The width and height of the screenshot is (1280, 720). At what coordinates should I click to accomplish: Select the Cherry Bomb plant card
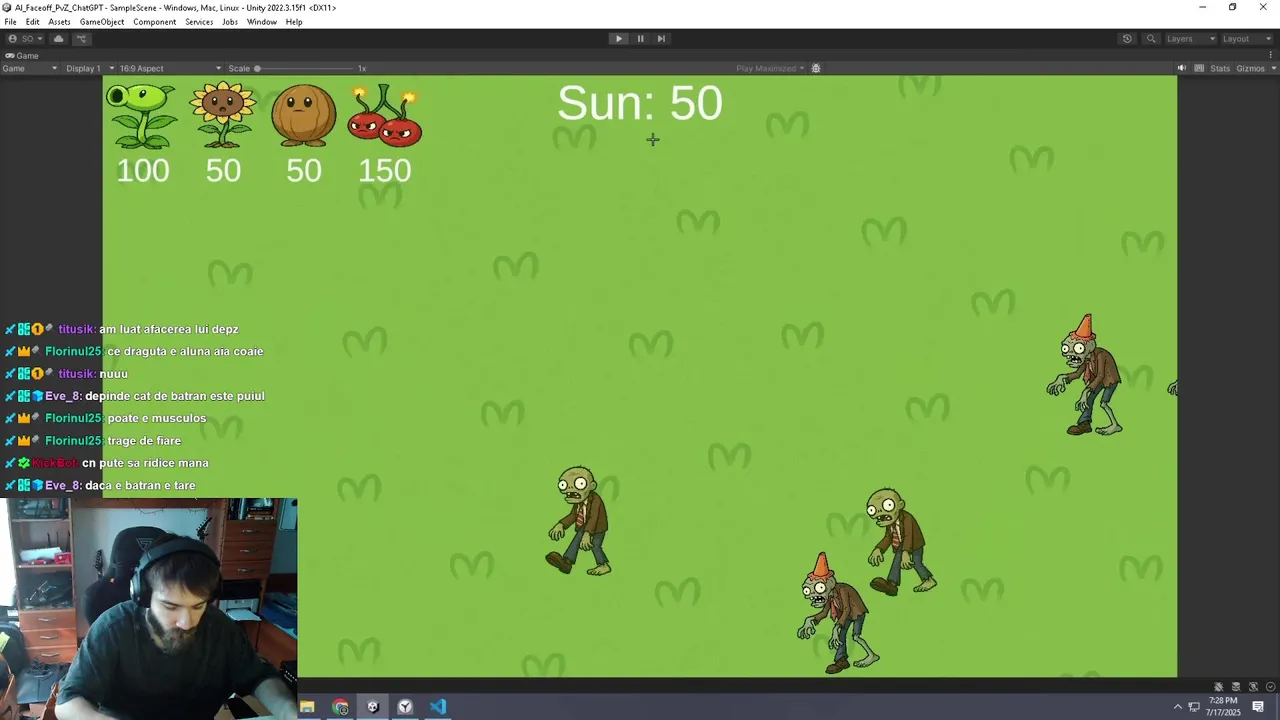(x=385, y=116)
